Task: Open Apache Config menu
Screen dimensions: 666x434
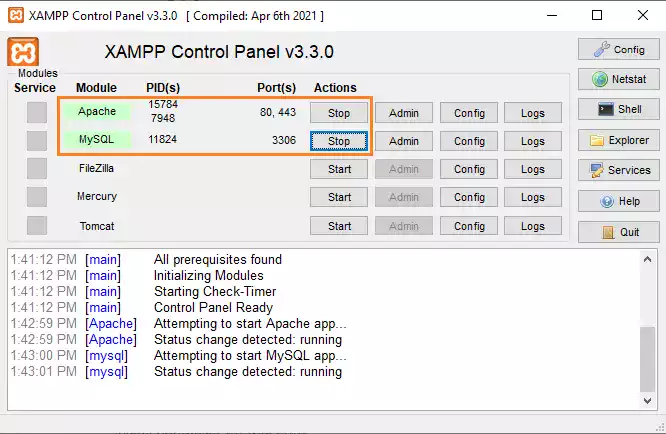Action: [x=469, y=113]
